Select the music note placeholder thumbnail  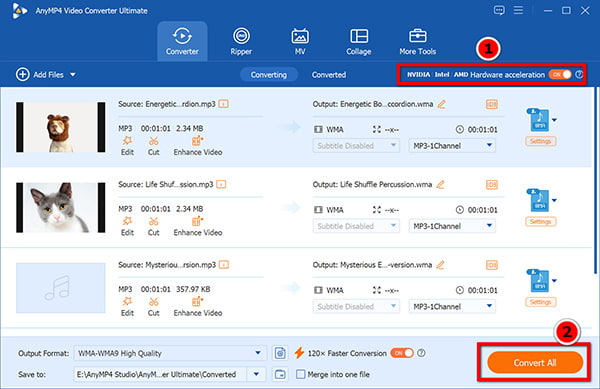60,288
